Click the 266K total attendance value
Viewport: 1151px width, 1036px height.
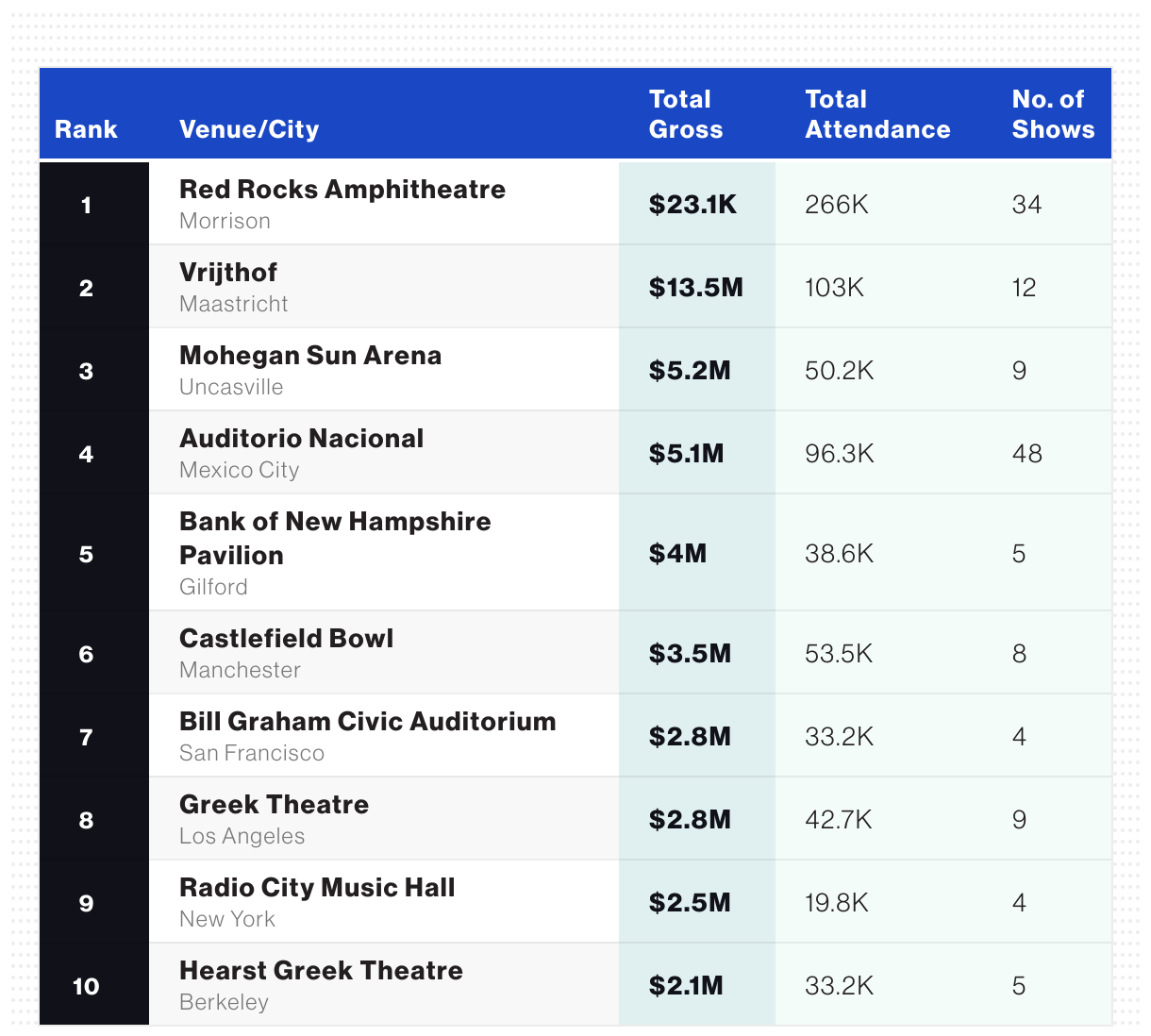coord(837,205)
